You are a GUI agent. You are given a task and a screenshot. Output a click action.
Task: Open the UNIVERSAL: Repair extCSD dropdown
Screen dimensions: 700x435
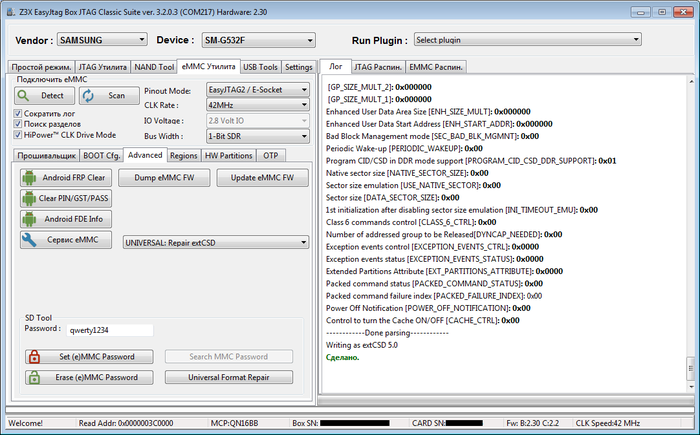tap(215, 241)
